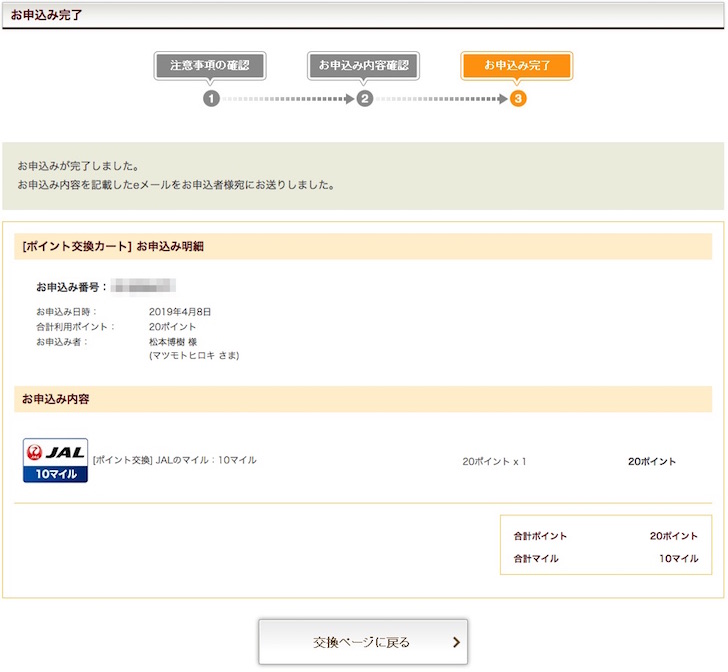The height and width of the screenshot is (672, 728).
Task: Click the お申込み完了 page header title
Action: [x=46, y=15]
